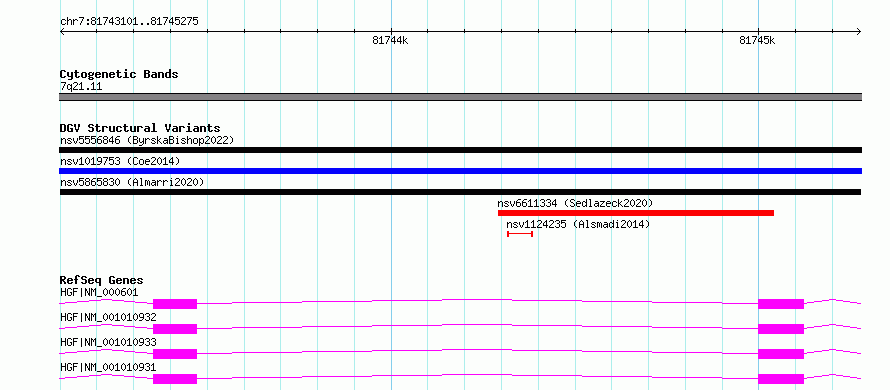Viewport: 890px width, 390px height.
Task: Click the Cytogenetic Bands track title
Action: 119,74
